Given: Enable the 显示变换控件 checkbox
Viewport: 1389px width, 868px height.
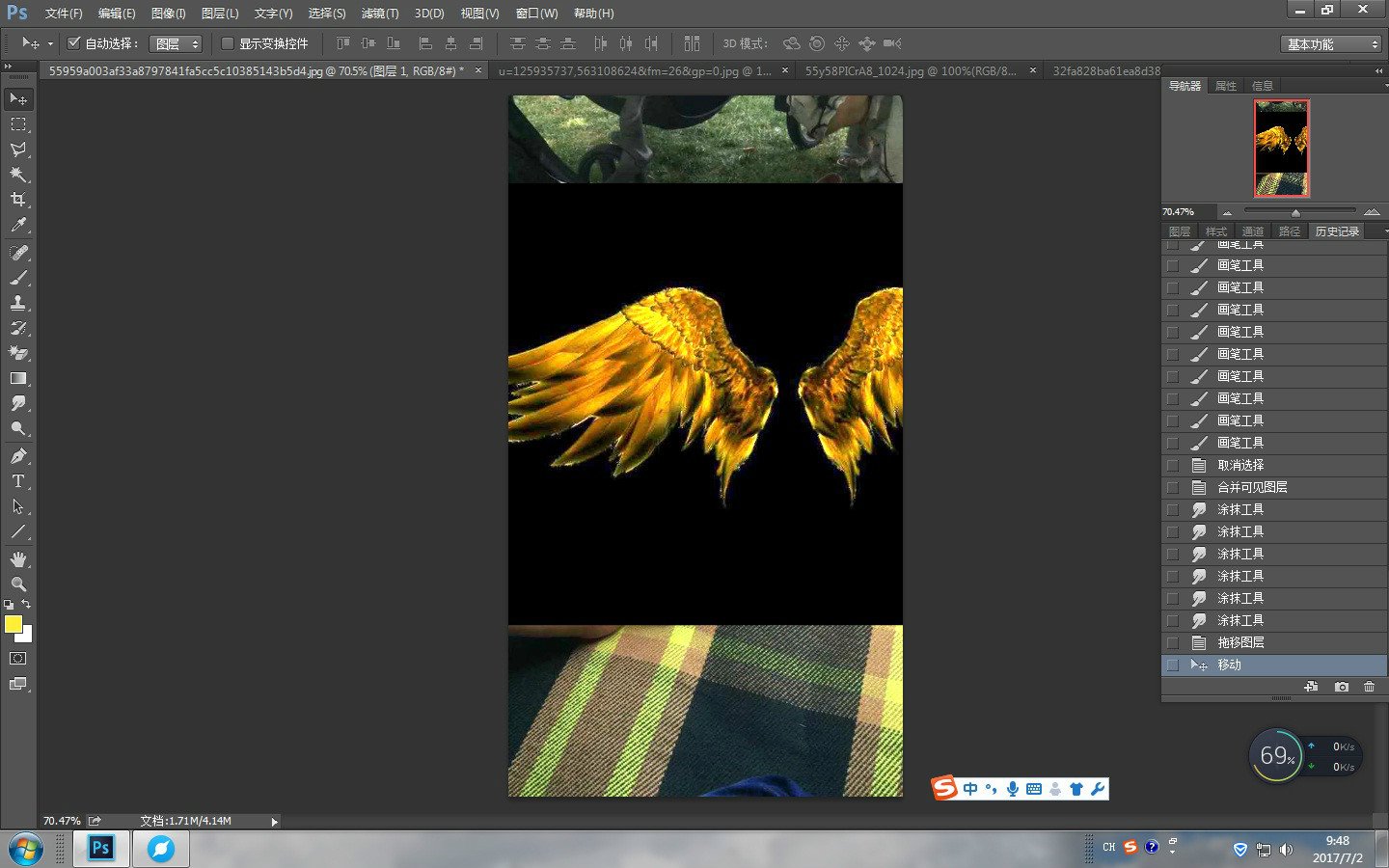Looking at the screenshot, I should 228,43.
